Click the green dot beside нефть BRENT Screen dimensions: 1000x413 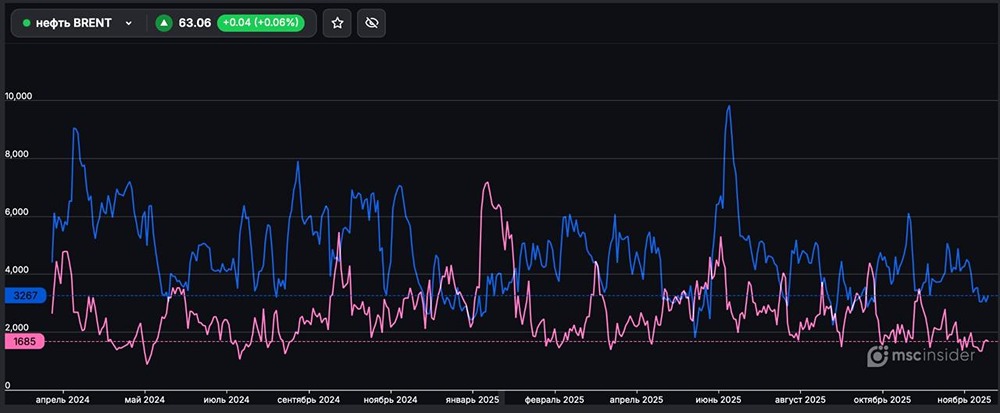click(x=27, y=23)
